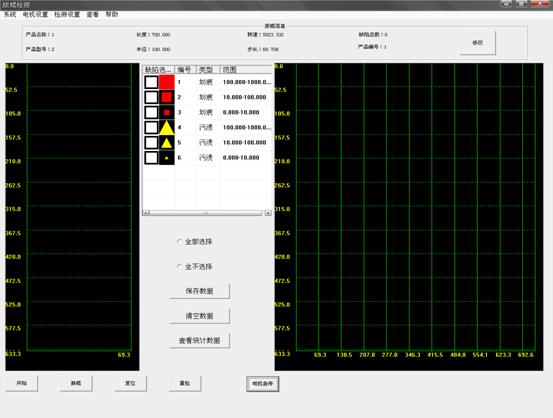Click the right arrow of the defect list scrollbar
The image size is (553, 418).
pos(268,213)
